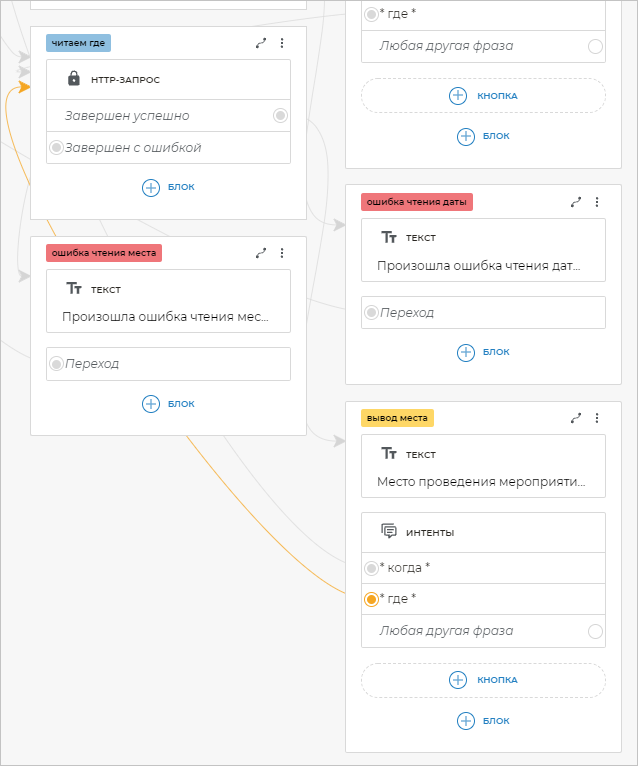This screenshot has height=766, width=638.
Task: Open three-dot menu of 'ошибка чтения даты' card
Action: pyautogui.click(x=597, y=201)
